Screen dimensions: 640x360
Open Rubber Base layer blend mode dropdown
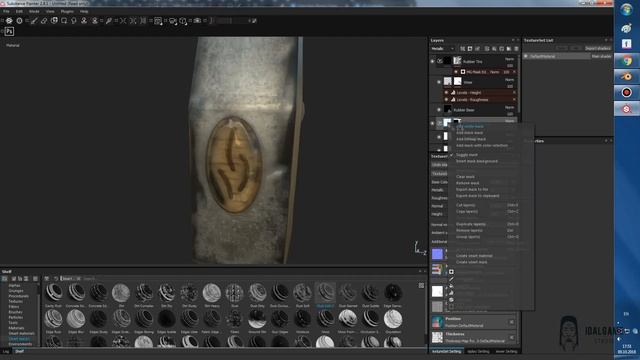pyautogui.click(x=509, y=107)
